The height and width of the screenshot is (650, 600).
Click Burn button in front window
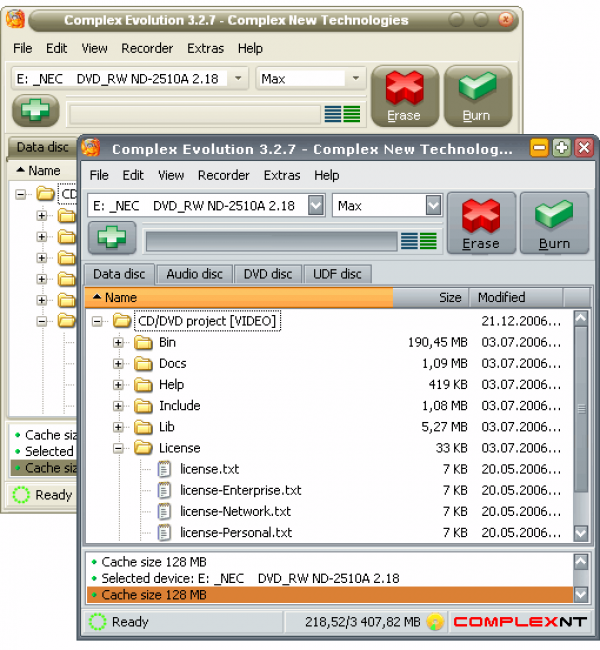click(x=554, y=223)
